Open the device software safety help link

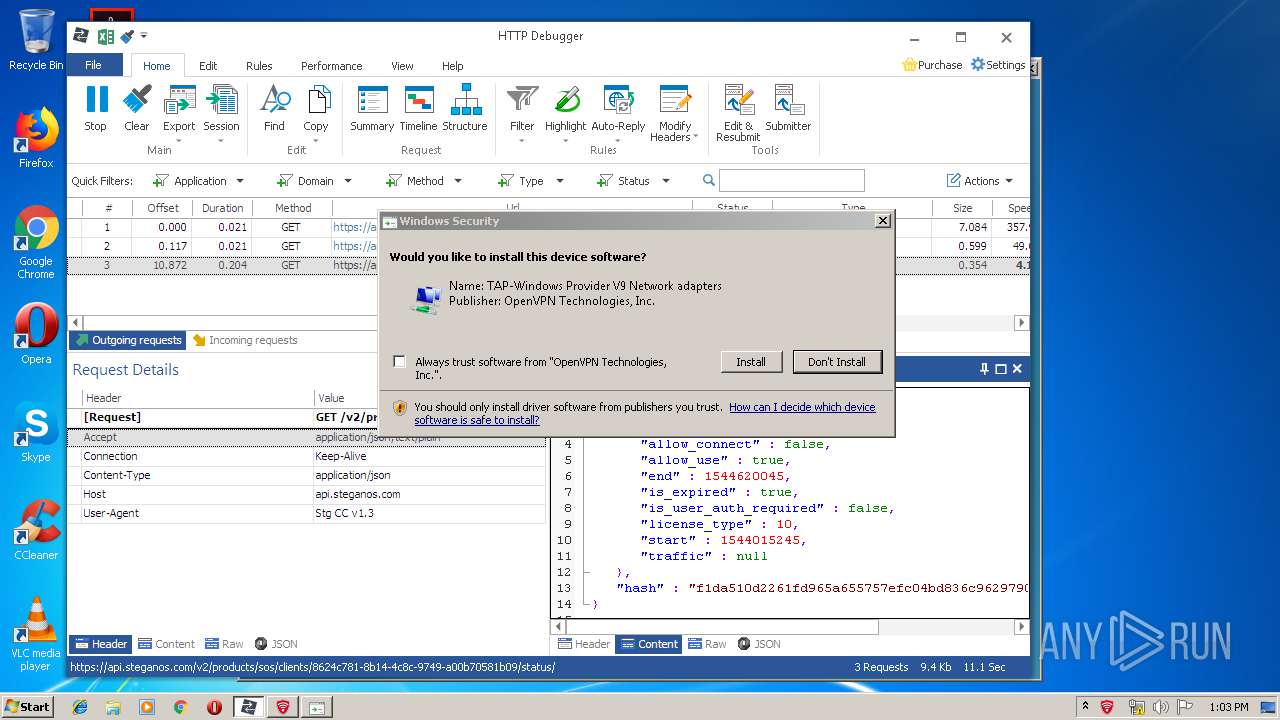[645, 413]
